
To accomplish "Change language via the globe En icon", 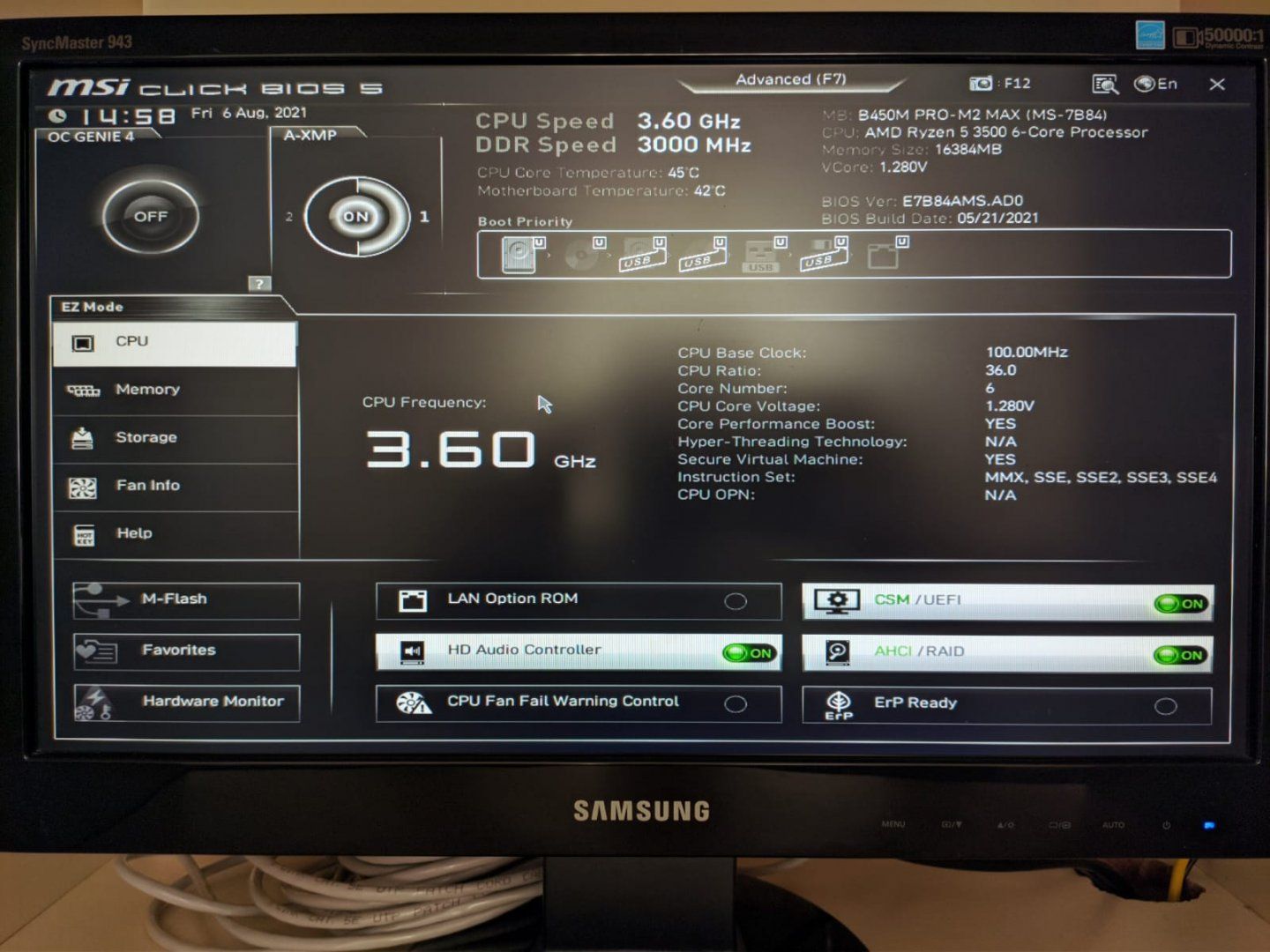I will pyautogui.click(x=1155, y=84).
